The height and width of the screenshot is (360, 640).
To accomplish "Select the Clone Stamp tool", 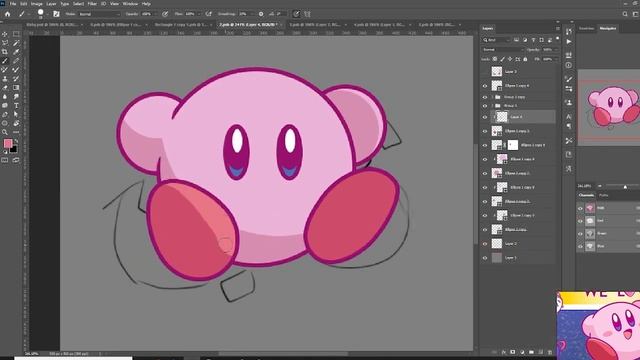I will [x=5, y=79].
